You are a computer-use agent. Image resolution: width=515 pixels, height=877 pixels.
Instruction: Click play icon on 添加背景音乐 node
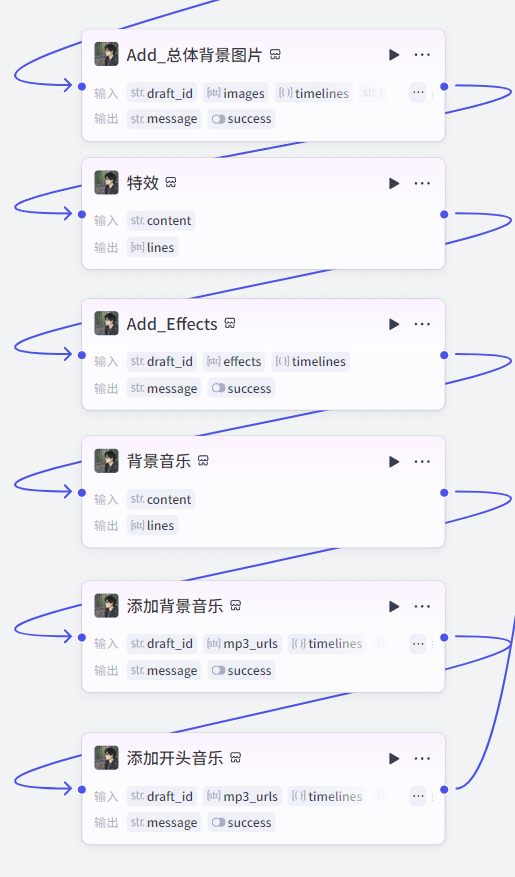(x=394, y=606)
